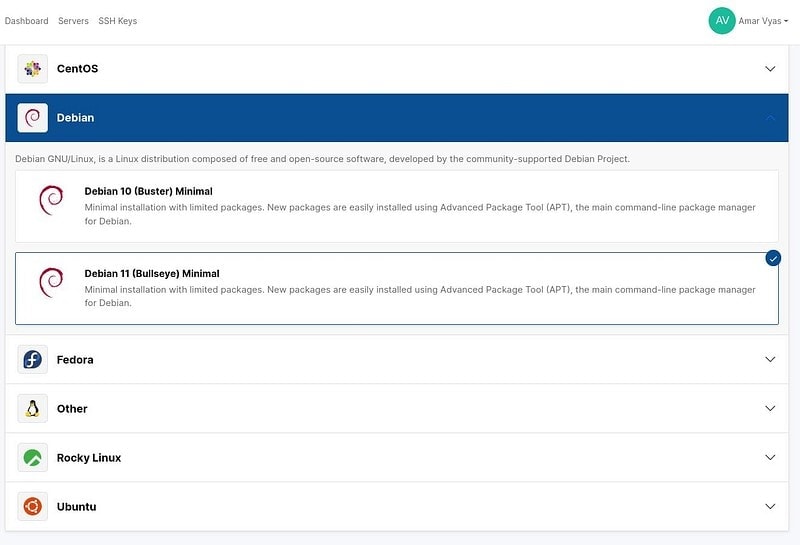
Task: Click the Fedora logo icon
Action: (33, 359)
